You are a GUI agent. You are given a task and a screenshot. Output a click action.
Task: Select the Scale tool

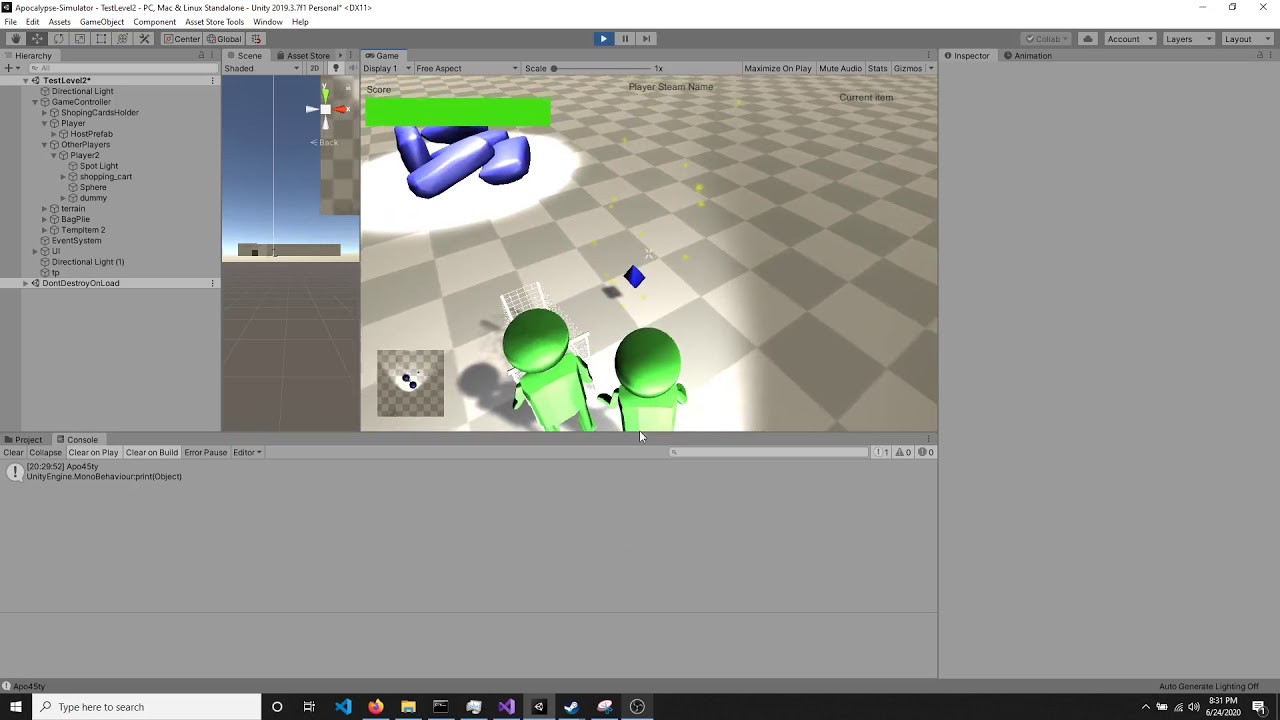(x=80, y=39)
